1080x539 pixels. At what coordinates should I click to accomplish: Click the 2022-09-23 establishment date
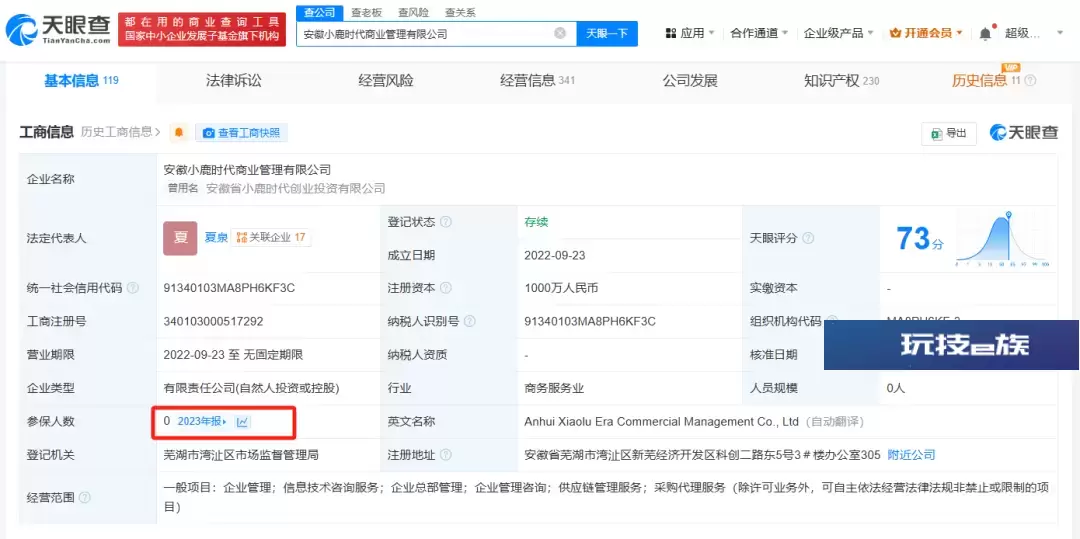(554, 255)
